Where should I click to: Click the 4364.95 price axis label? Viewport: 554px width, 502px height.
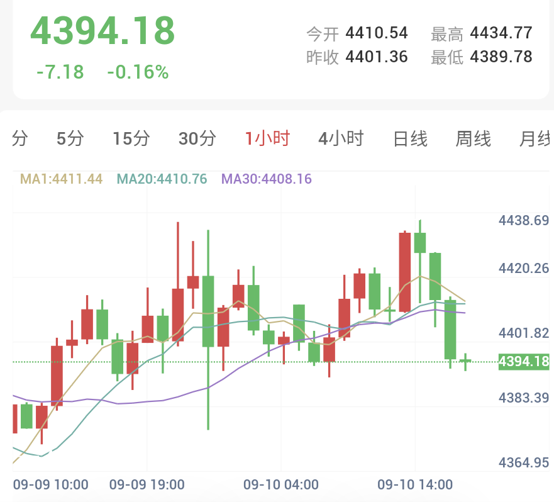(524, 462)
